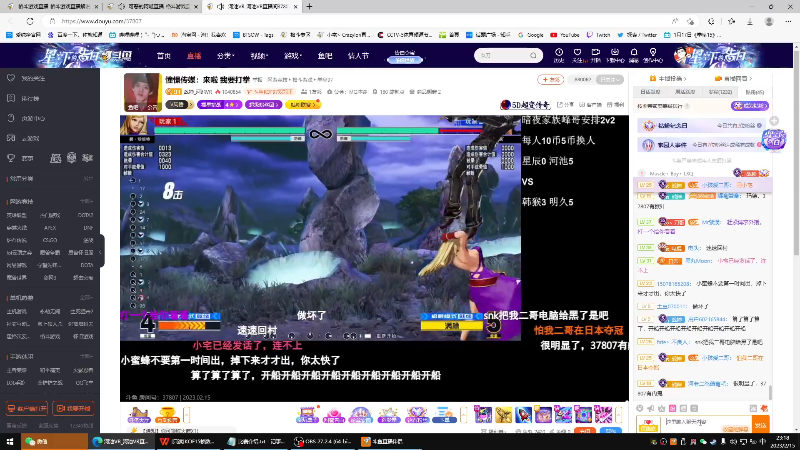800x450 pixels.
Task: Open the 首页 nav item
Action: click(x=164, y=56)
